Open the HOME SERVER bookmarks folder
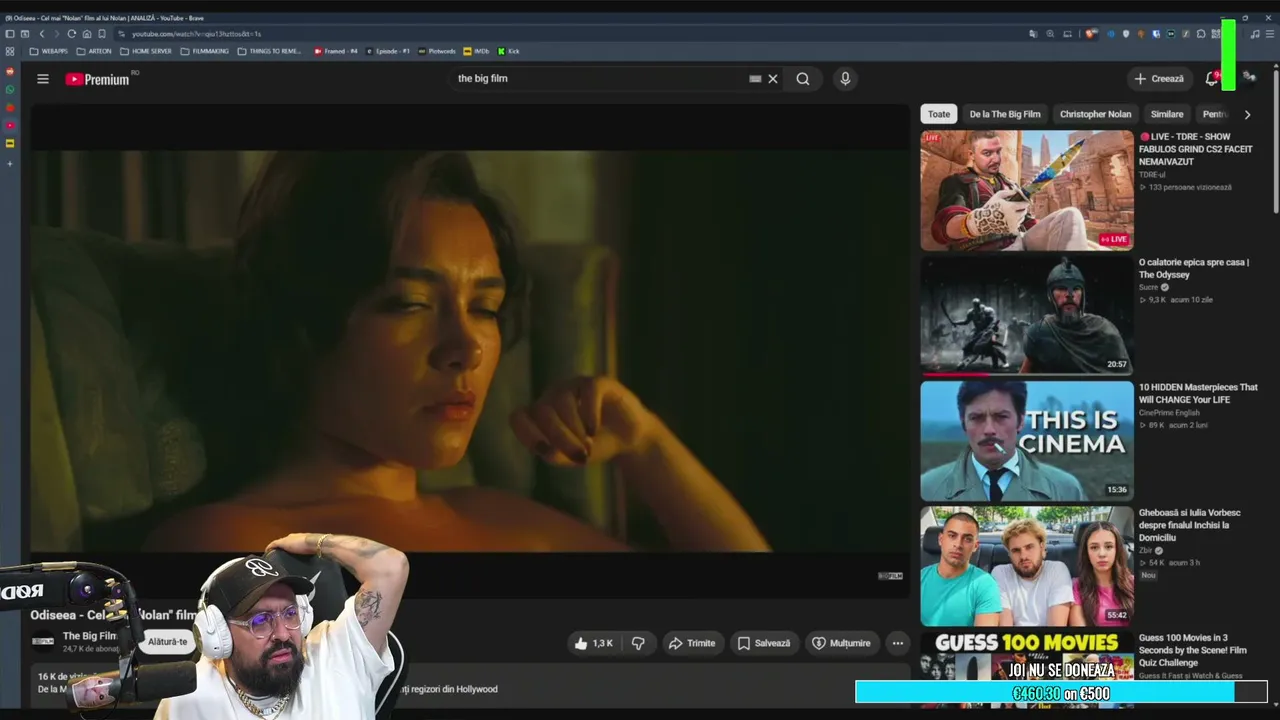Viewport: 1280px width, 720px height. tap(145, 51)
